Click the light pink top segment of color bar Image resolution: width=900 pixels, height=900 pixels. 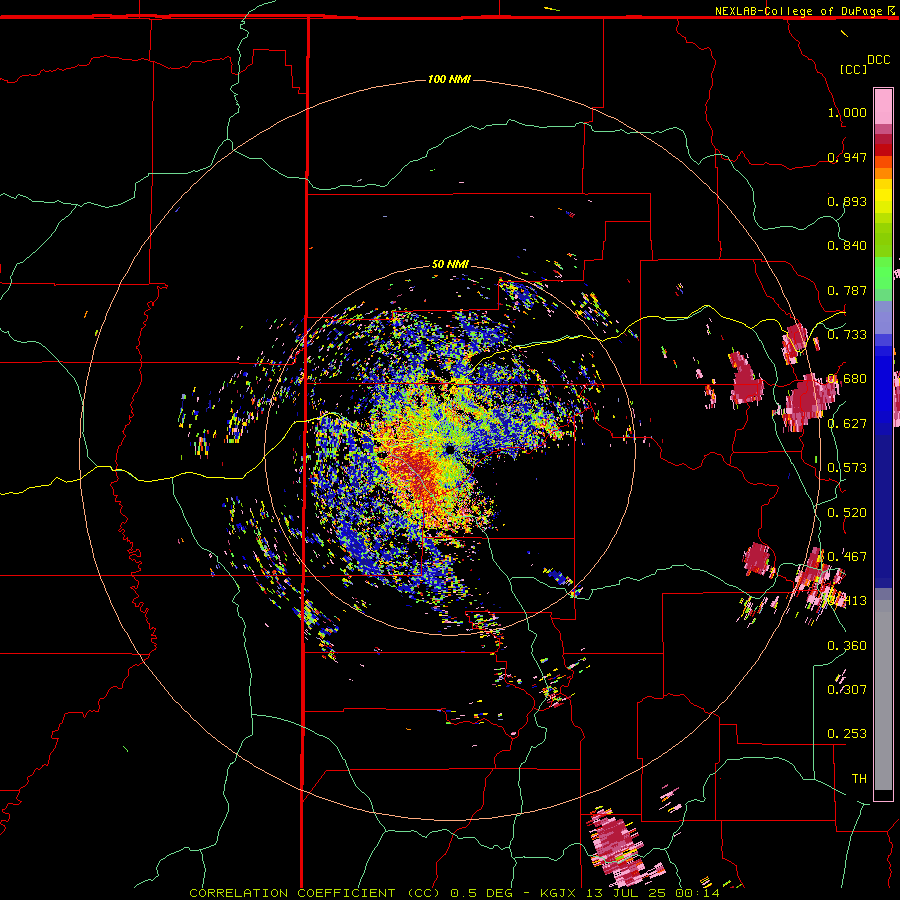click(x=883, y=106)
